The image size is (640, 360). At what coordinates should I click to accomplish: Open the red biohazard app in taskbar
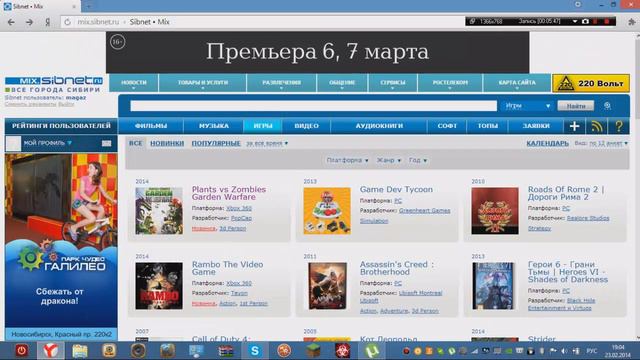click(342, 351)
